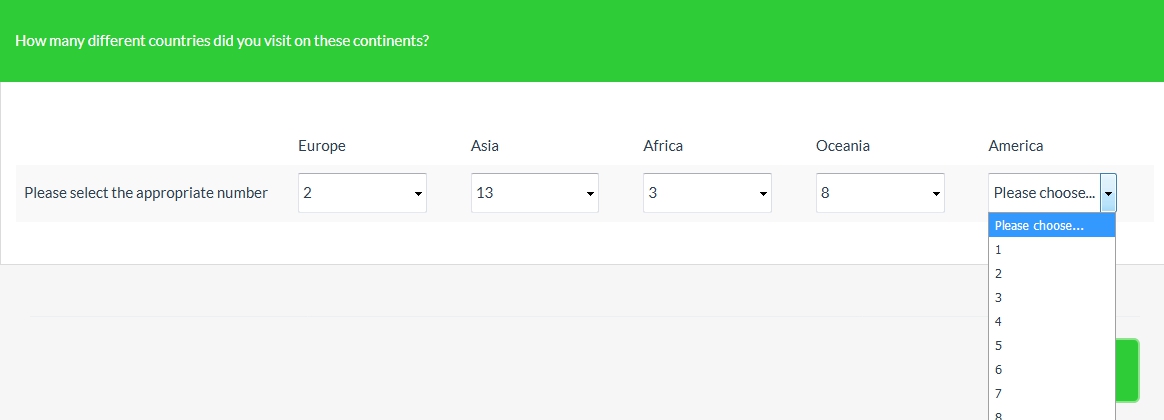The image size is (1164, 420).
Task: Open the Asia dropdown showing 13
Action: [534, 193]
